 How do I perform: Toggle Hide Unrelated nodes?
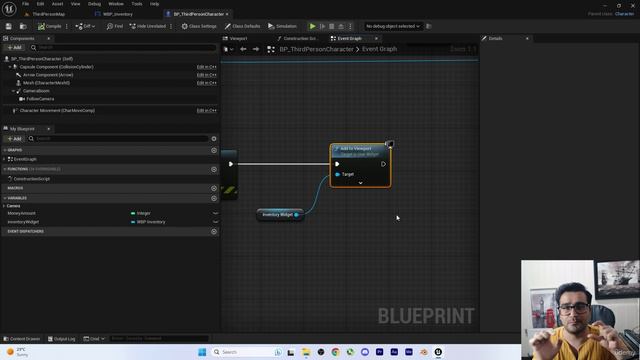[x=148, y=26]
